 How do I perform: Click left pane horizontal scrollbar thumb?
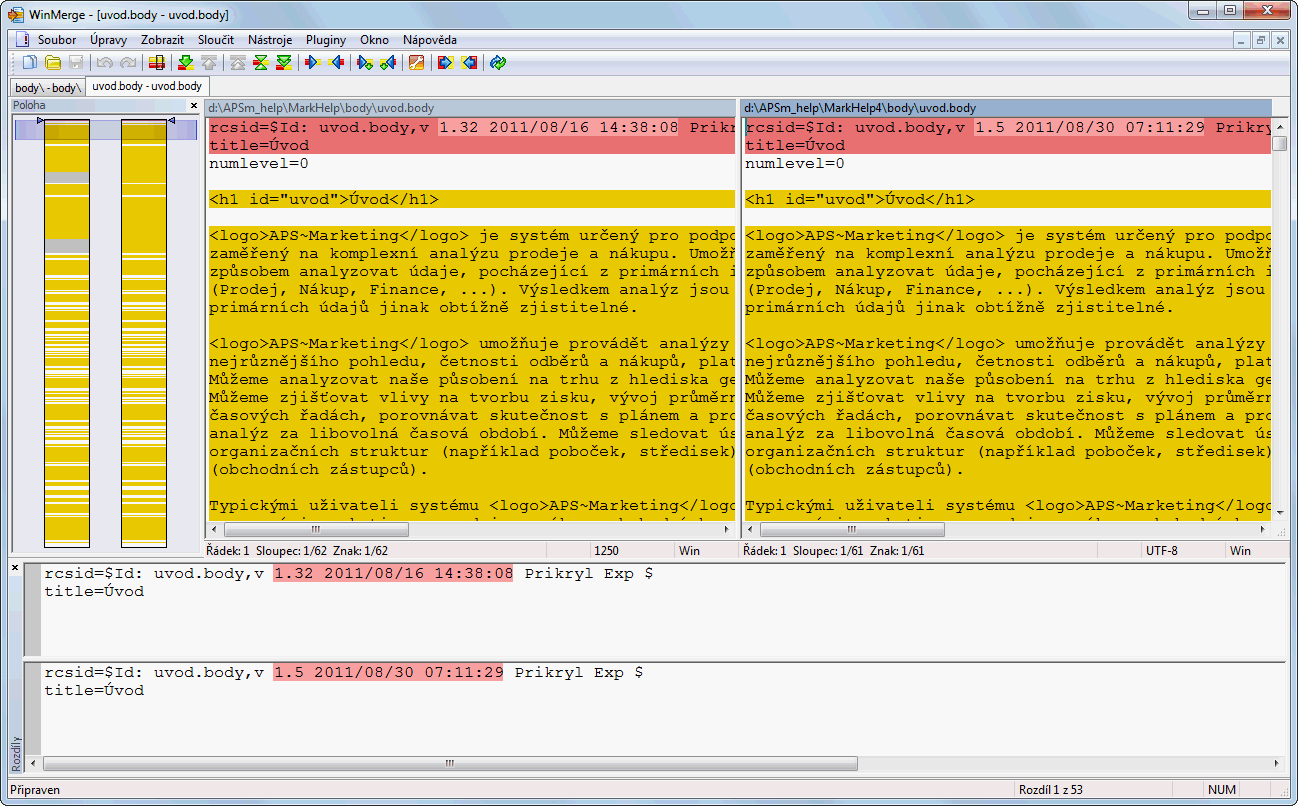316,530
